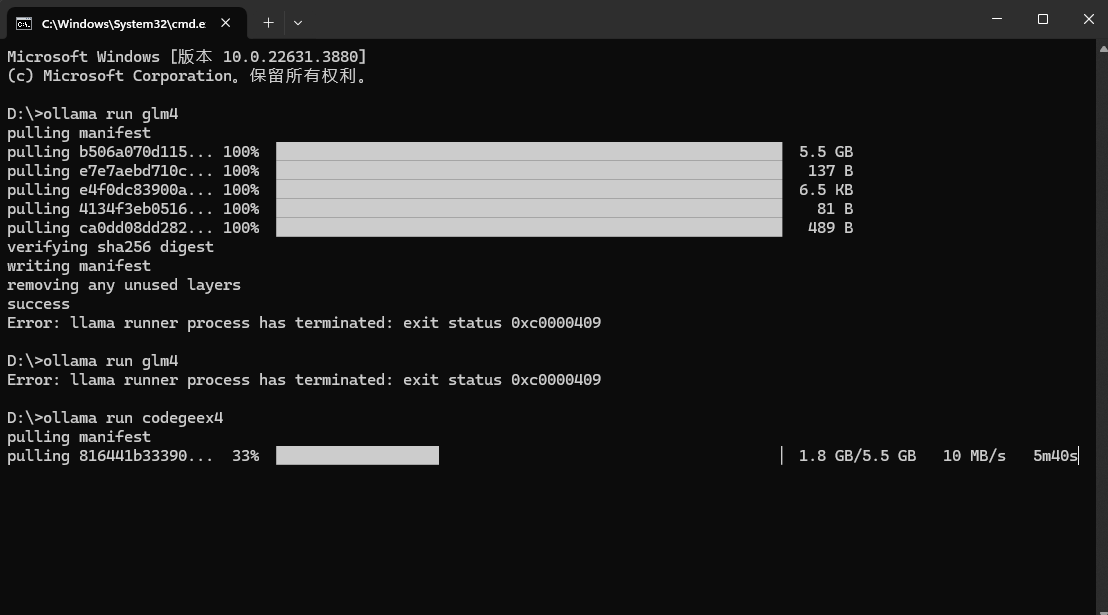This screenshot has height=615, width=1108.
Task: Click the ca0dd08dd282 progress bar
Action: coord(529,228)
